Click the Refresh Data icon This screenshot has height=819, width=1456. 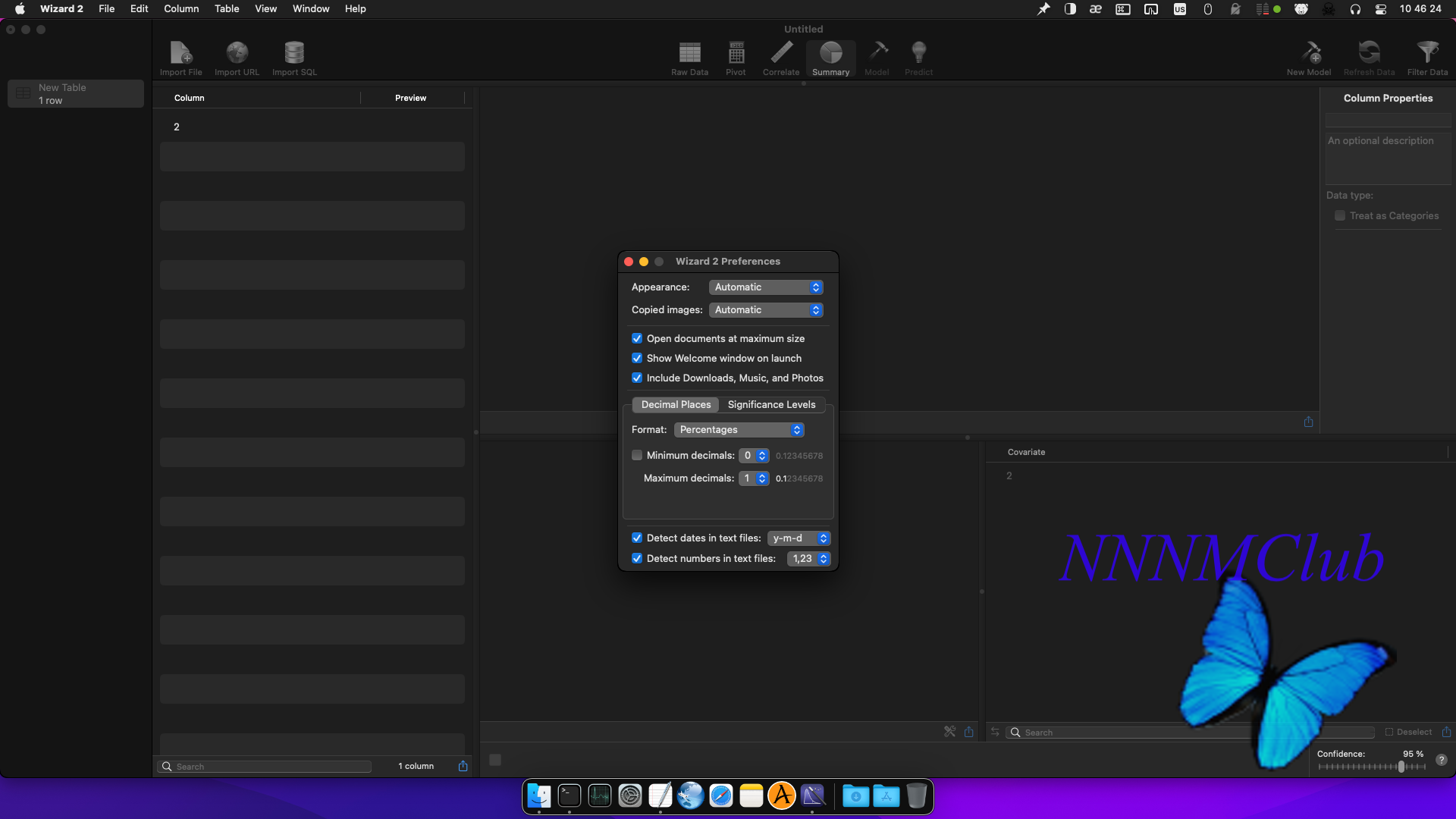[1369, 58]
